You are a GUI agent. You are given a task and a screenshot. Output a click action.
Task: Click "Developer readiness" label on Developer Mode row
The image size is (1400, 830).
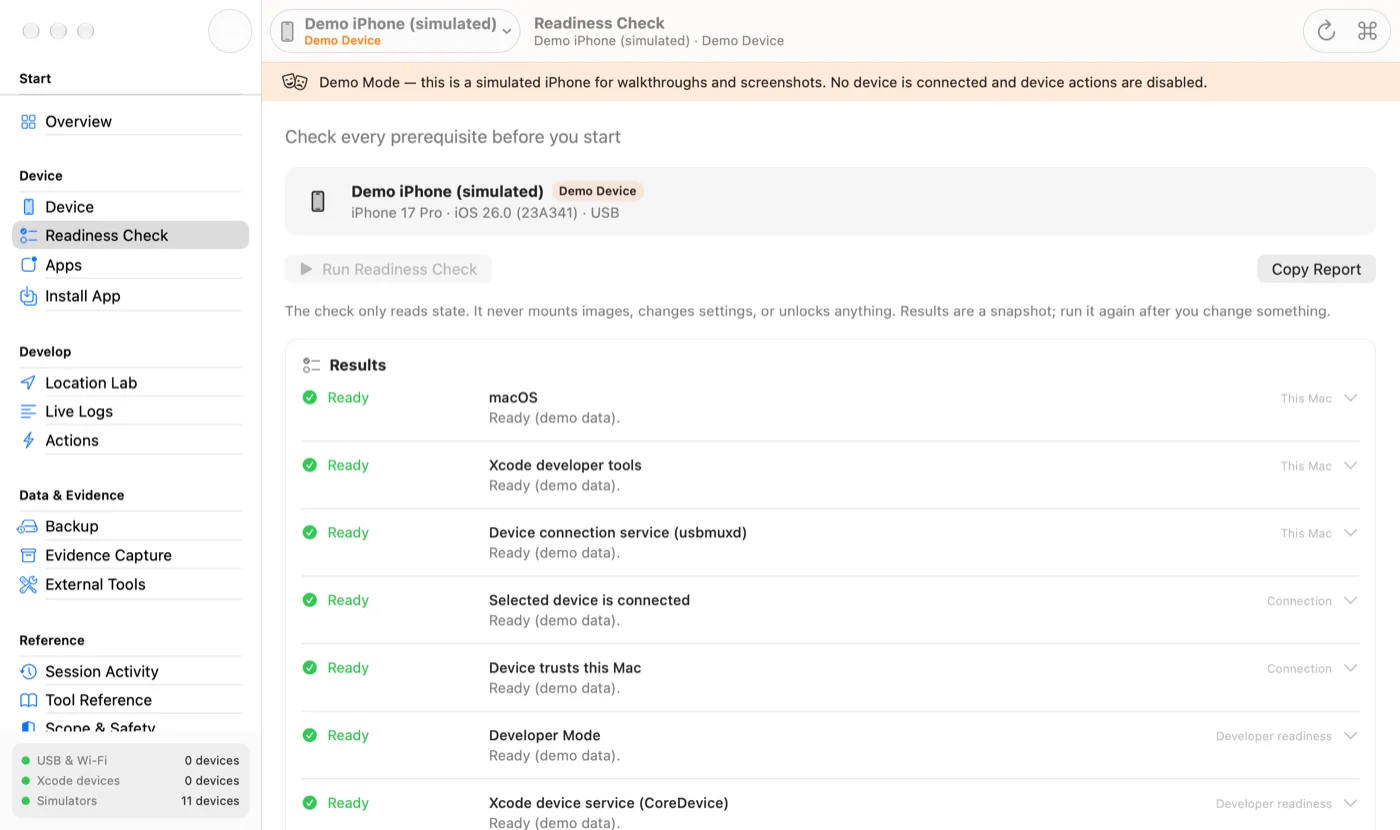click(x=1273, y=736)
